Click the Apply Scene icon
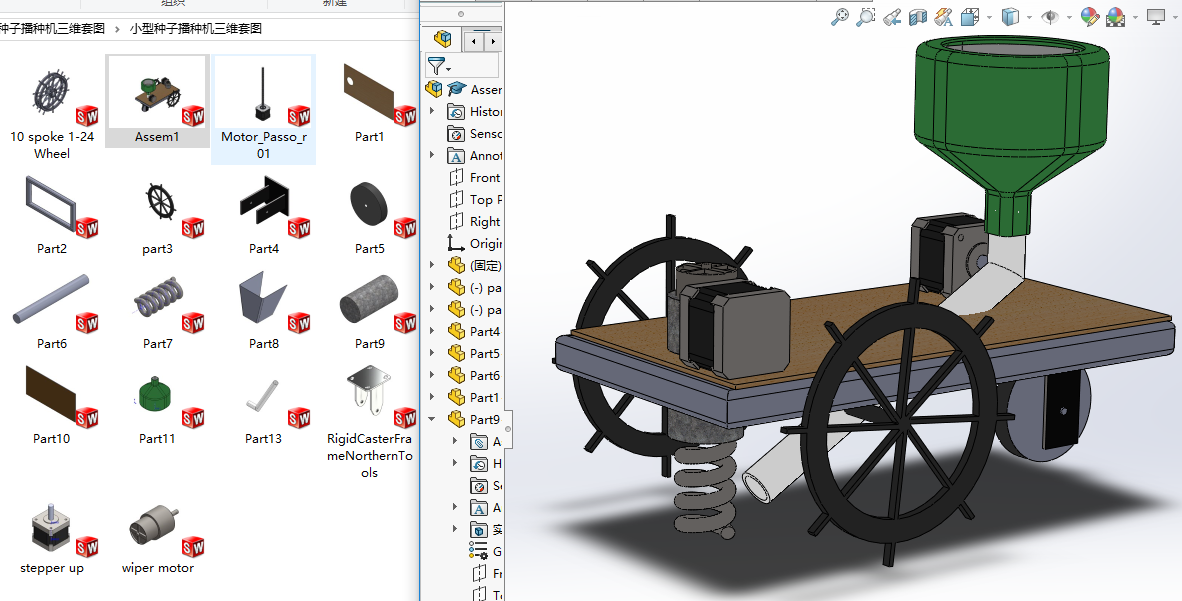Screen dimensions: 1182x601 pyautogui.click(x=1115, y=17)
